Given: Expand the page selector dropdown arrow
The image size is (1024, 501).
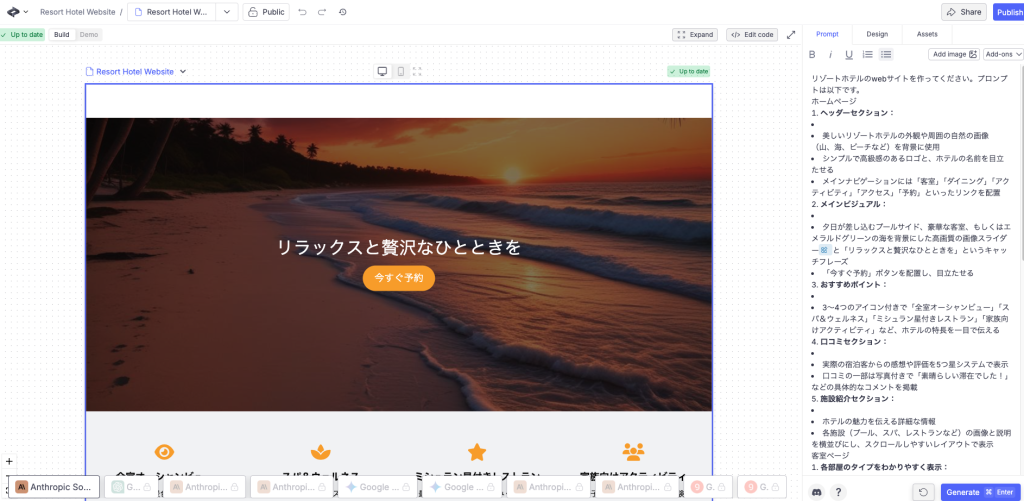Looking at the screenshot, I should 226,12.
